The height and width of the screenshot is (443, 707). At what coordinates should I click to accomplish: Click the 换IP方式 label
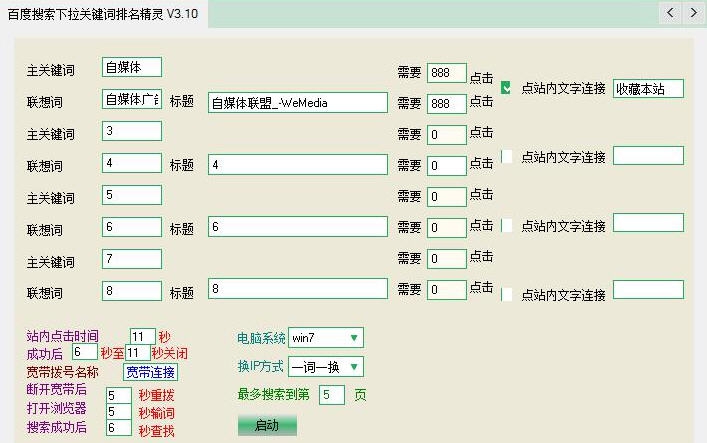point(260,366)
